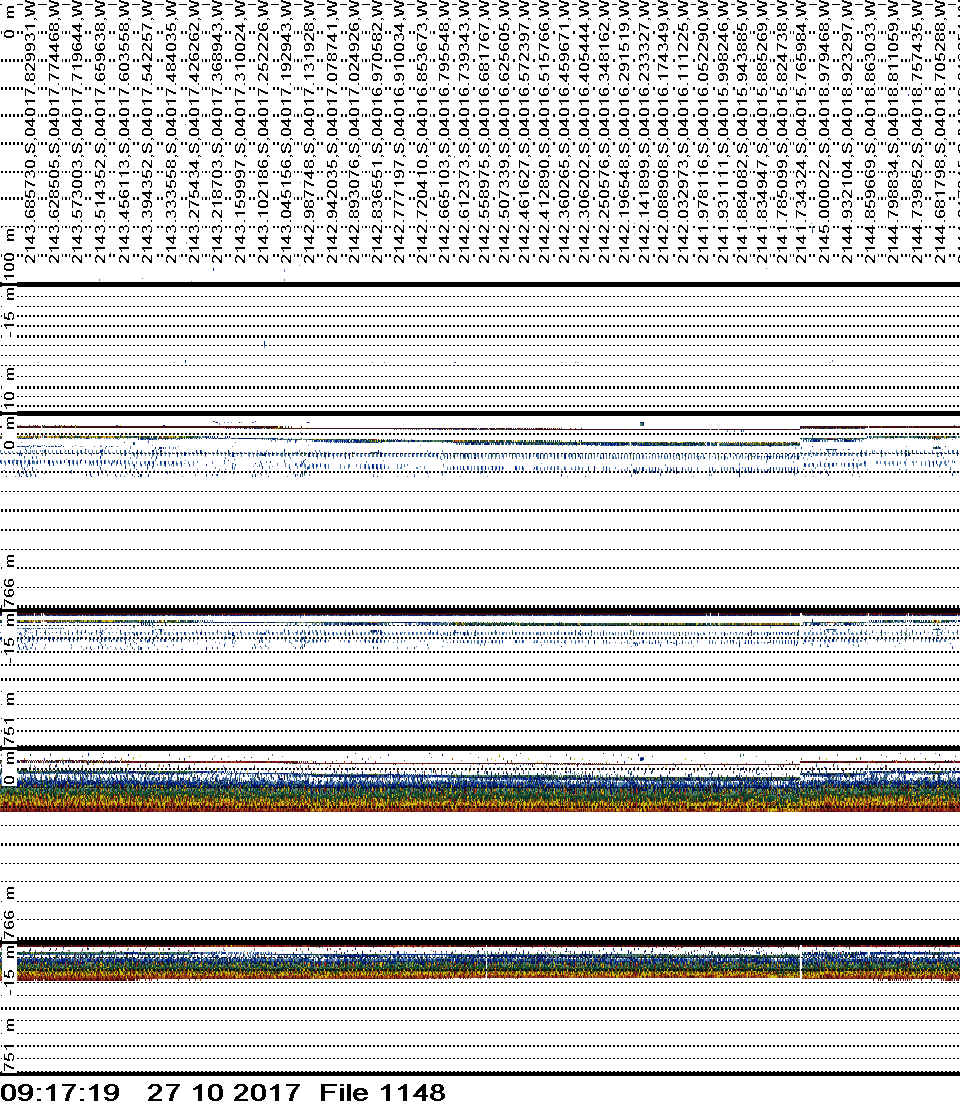The image size is (960, 1108).
Task: Select position label 2143.685730,S,04017.829931,W
Action: (x=30, y=131)
